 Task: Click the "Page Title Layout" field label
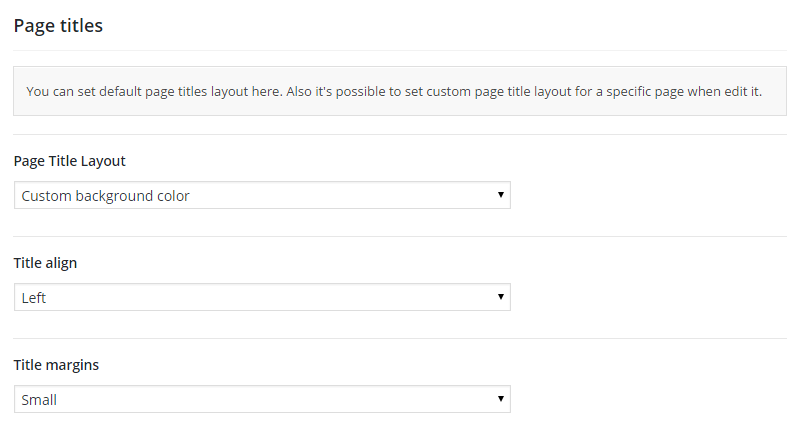69,161
